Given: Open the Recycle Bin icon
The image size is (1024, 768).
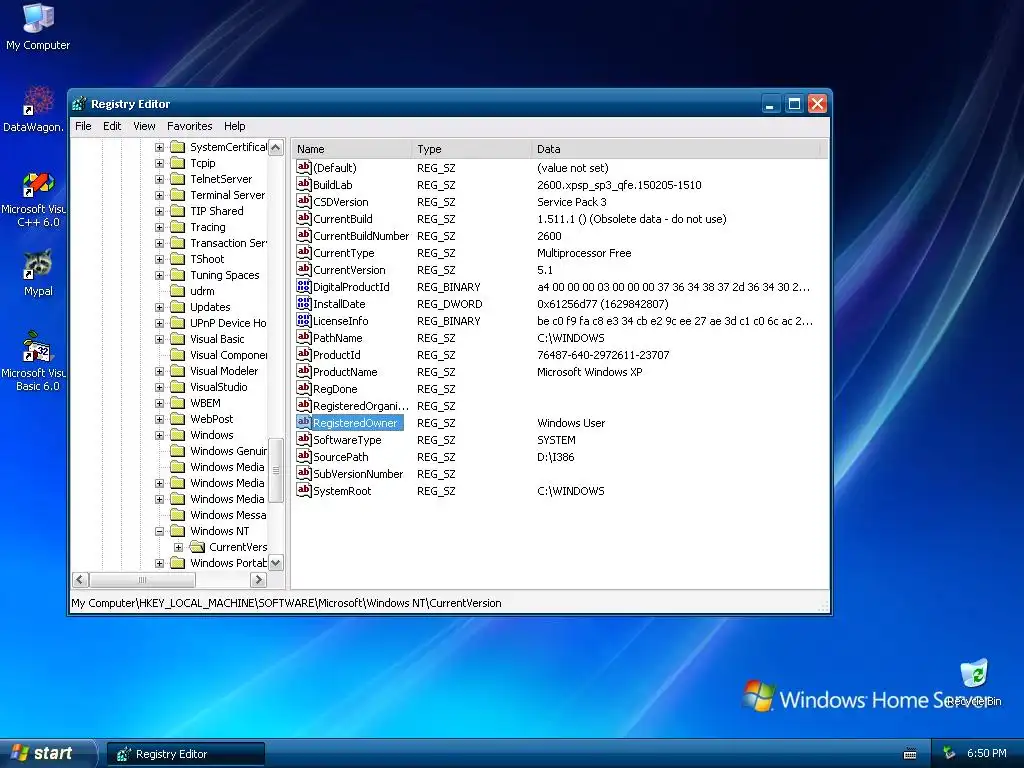Looking at the screenshot, I should pyautogui.click(x=974, y=682).
